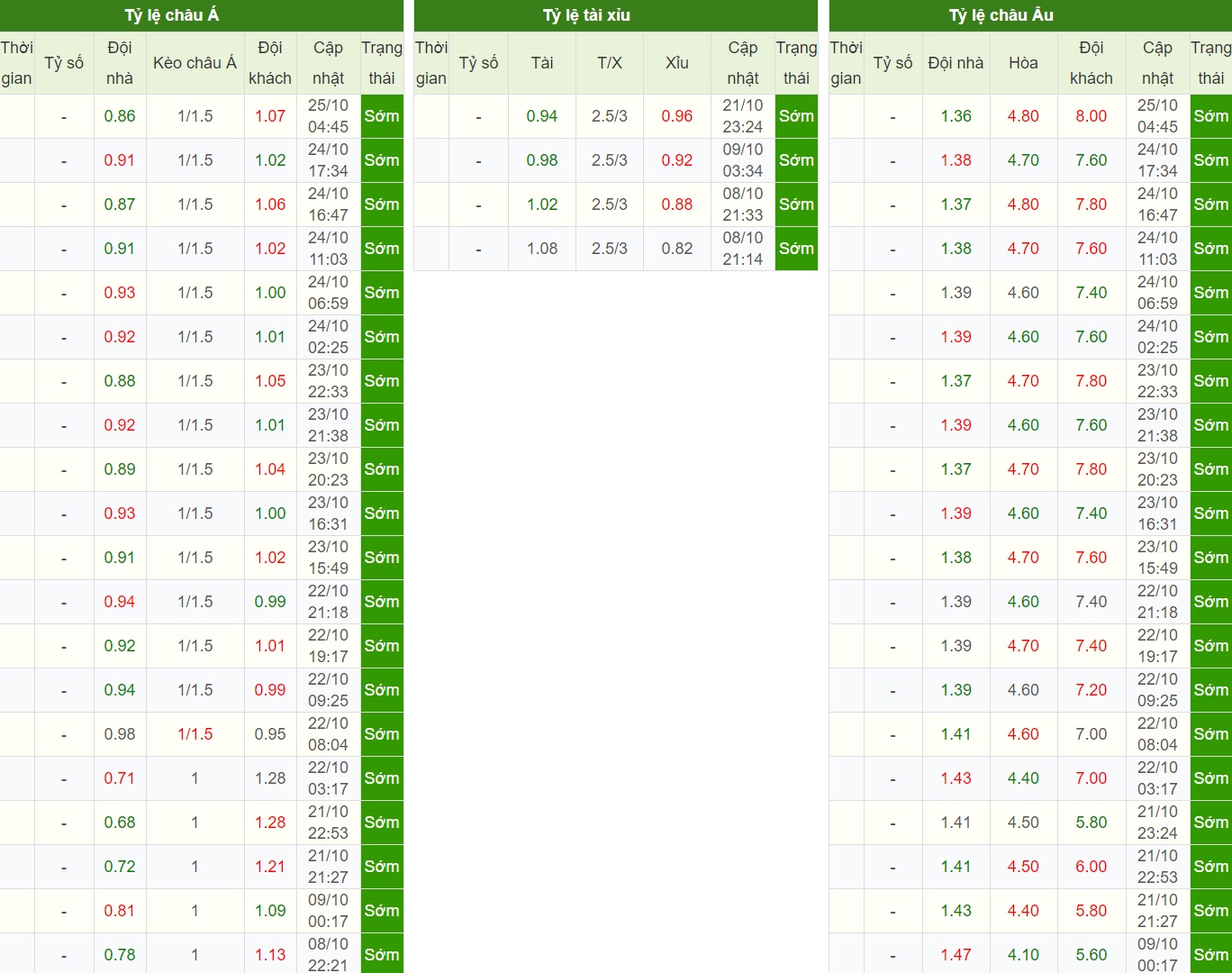
Task: Select away odds 1.06 in châu Á table
Action: (270, 205)
